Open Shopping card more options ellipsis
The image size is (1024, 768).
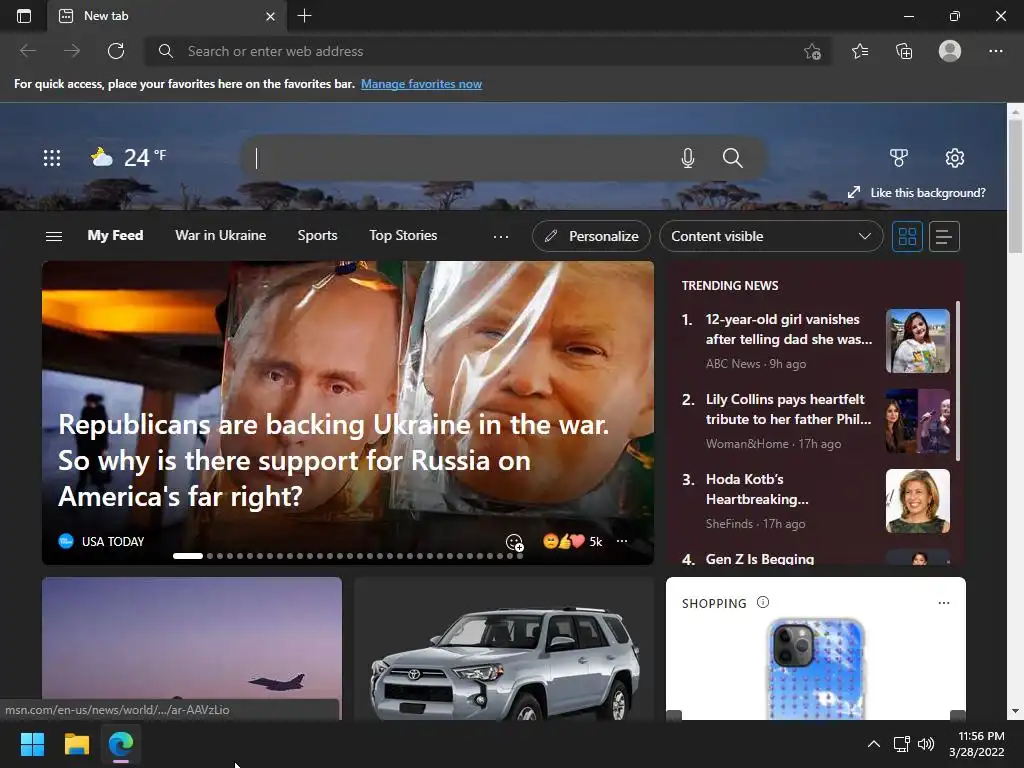pos(944,603)
